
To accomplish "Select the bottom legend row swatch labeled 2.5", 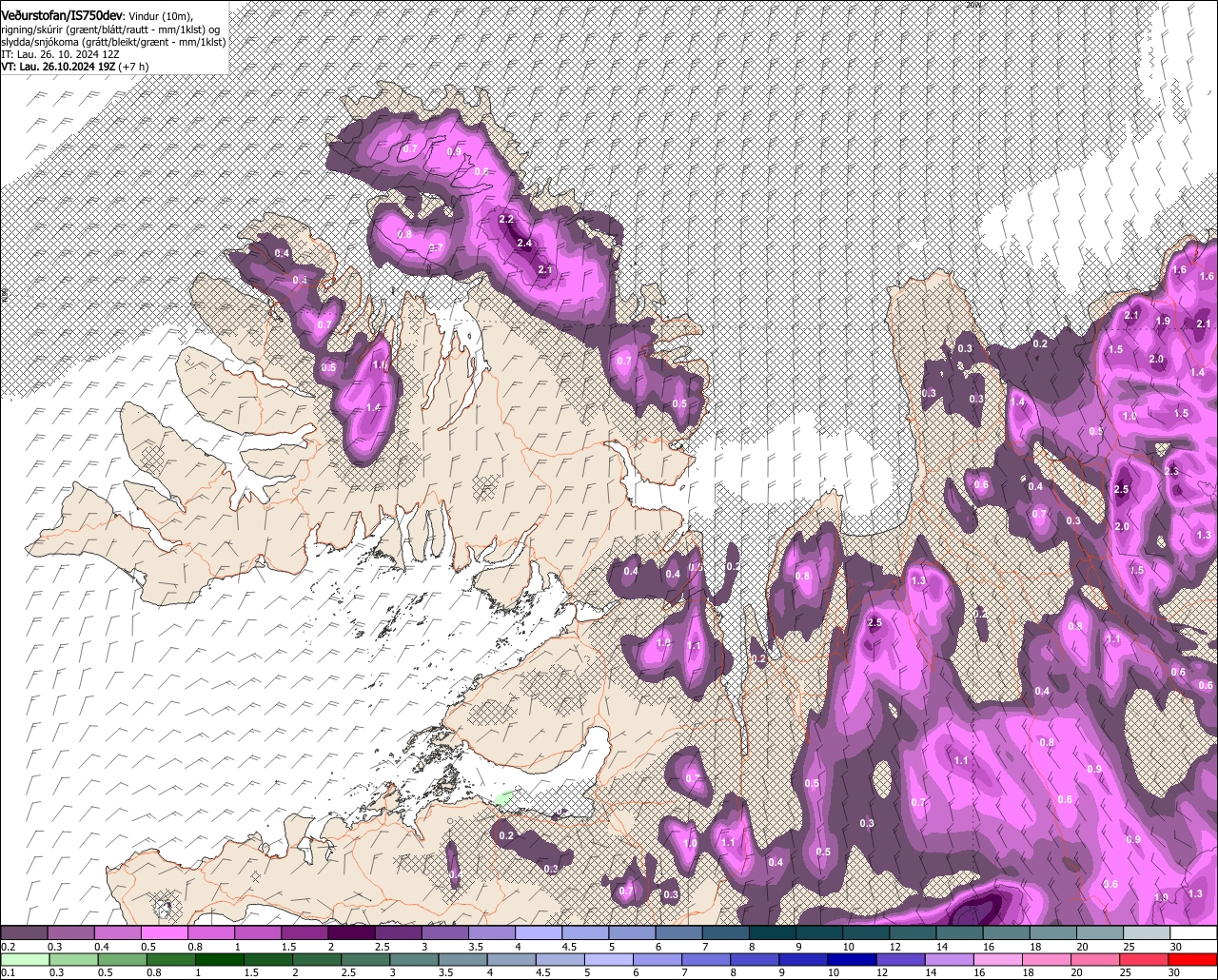I will [365, 959].
